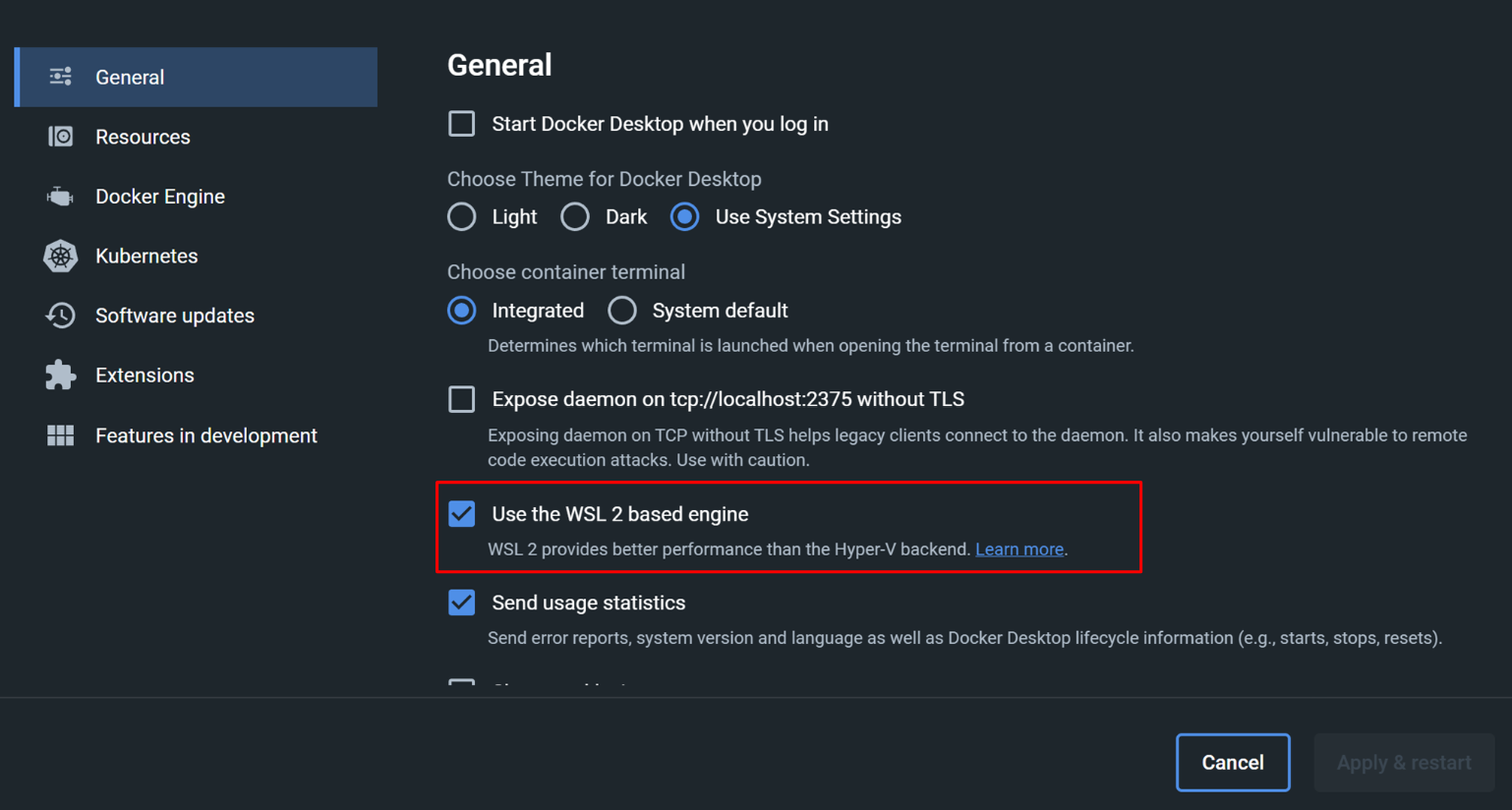The image size is (1512, 810).
Task: Select the Light theme radio button
Action: pos(462,216)
